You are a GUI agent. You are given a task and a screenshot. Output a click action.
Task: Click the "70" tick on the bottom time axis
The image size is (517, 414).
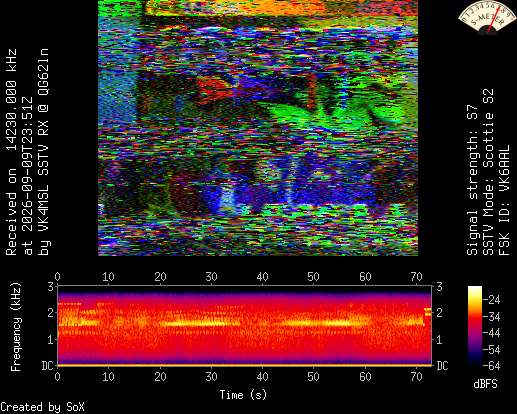pos(416,377)
